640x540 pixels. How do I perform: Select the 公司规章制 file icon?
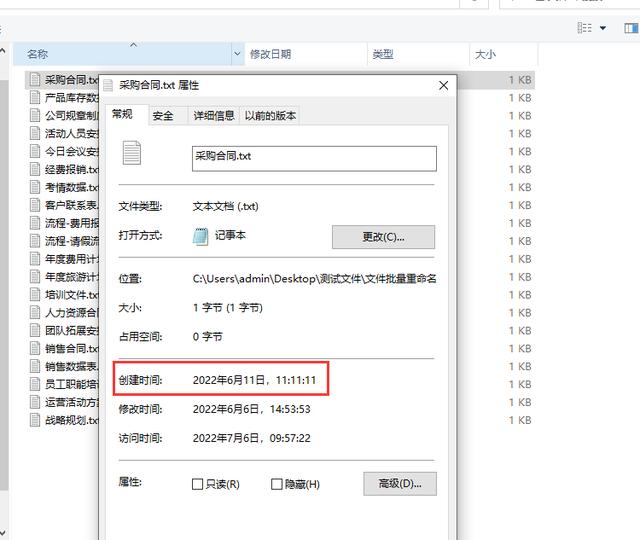[35, 116]
